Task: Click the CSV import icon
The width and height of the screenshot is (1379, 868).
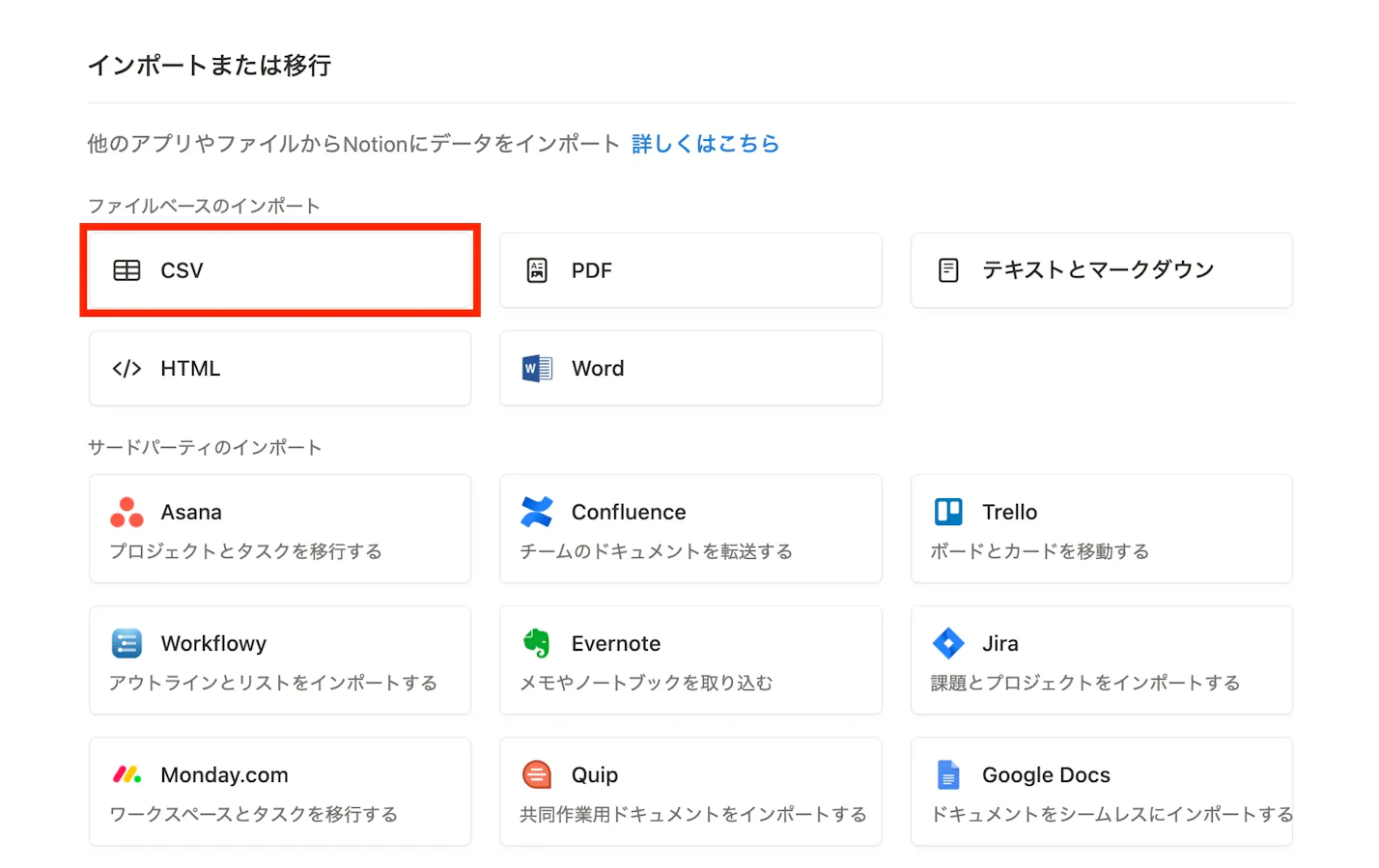Action: click(127, 270)
